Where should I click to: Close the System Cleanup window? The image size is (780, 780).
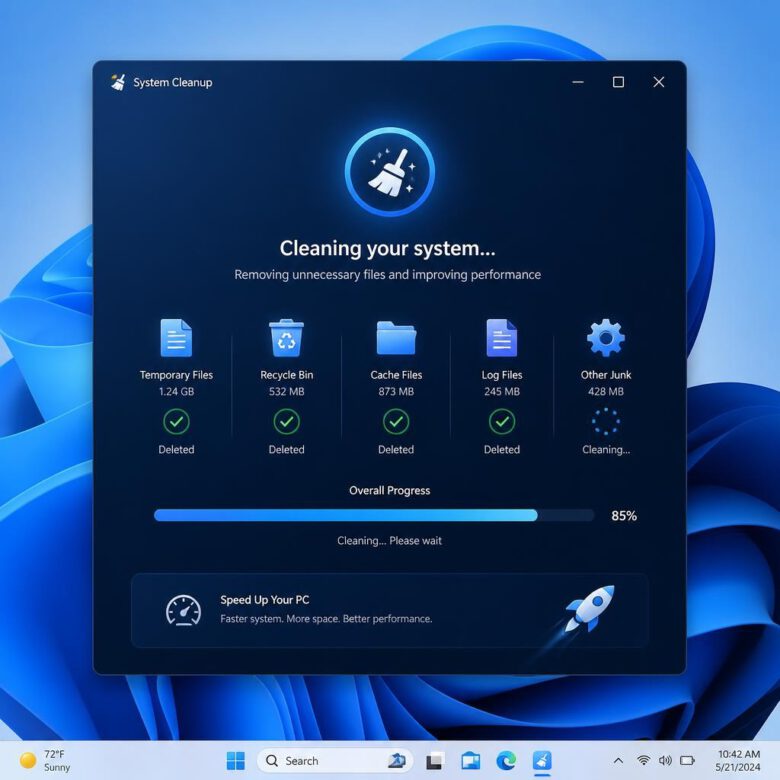pos(659,82)
